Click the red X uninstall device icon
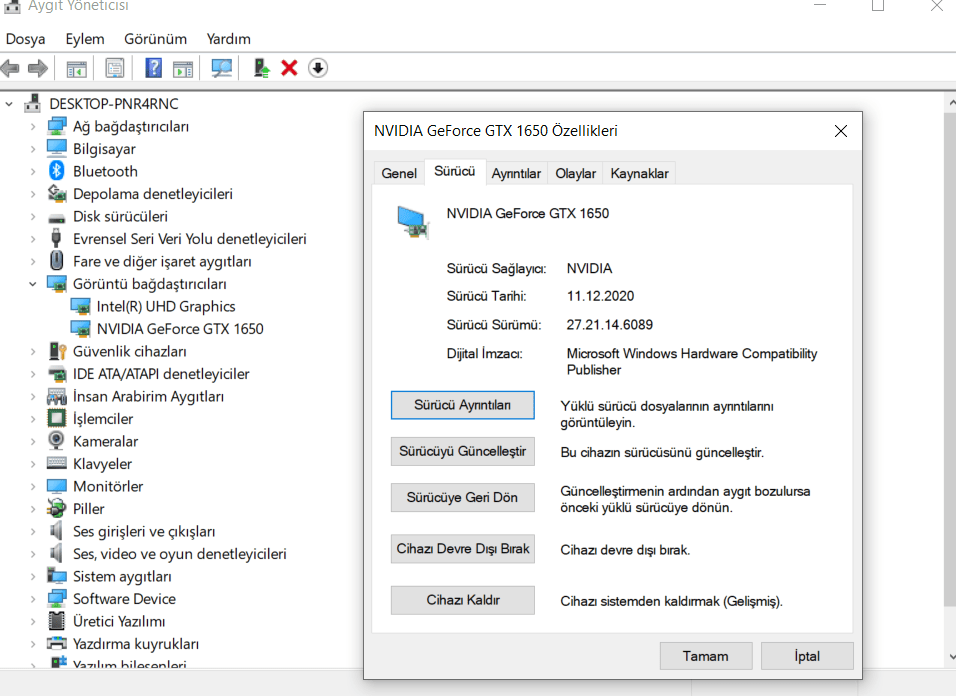 pyautogui.click(x=289, y=68)
